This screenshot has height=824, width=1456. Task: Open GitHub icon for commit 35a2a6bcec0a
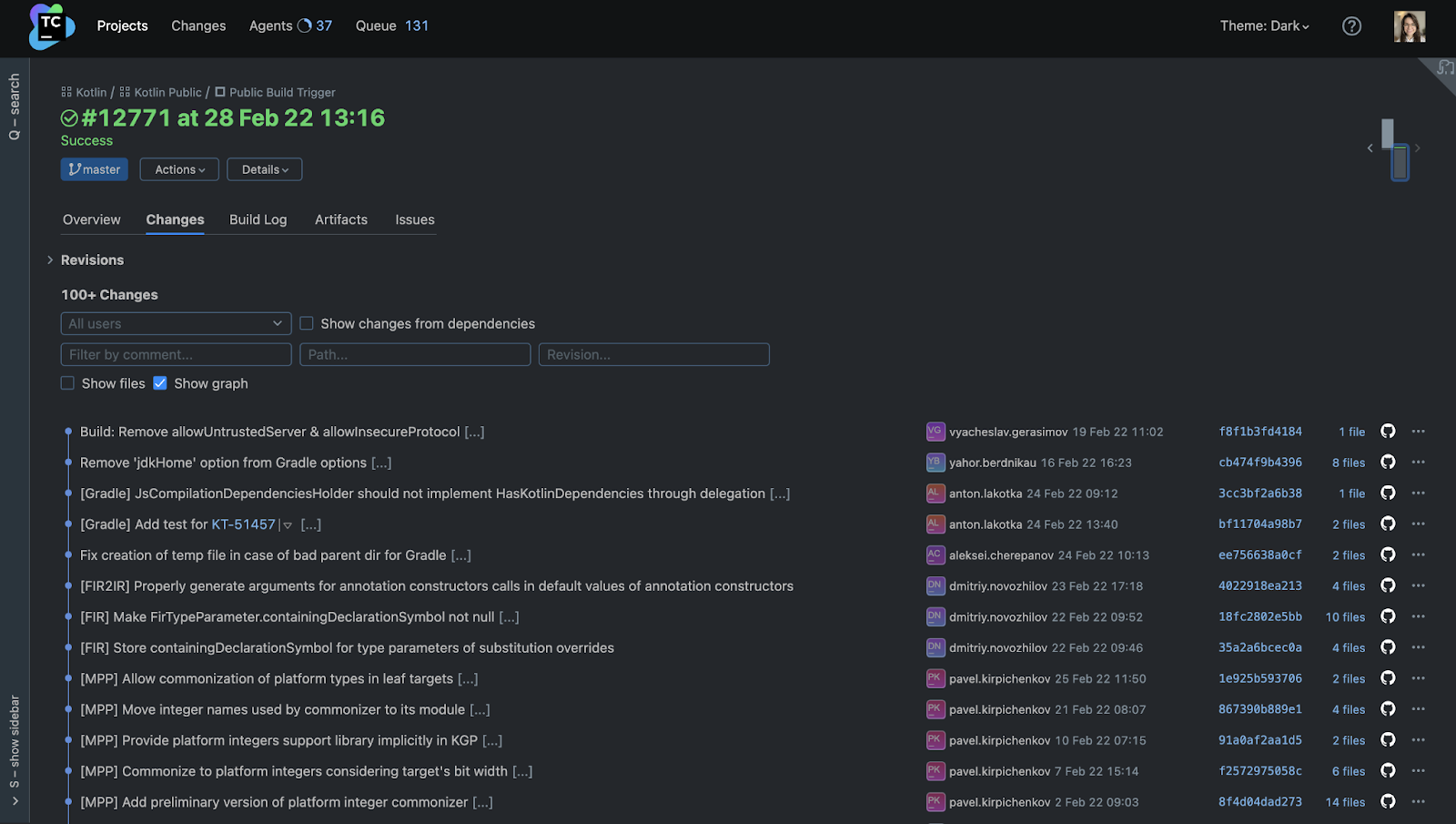coord(1388,647)
